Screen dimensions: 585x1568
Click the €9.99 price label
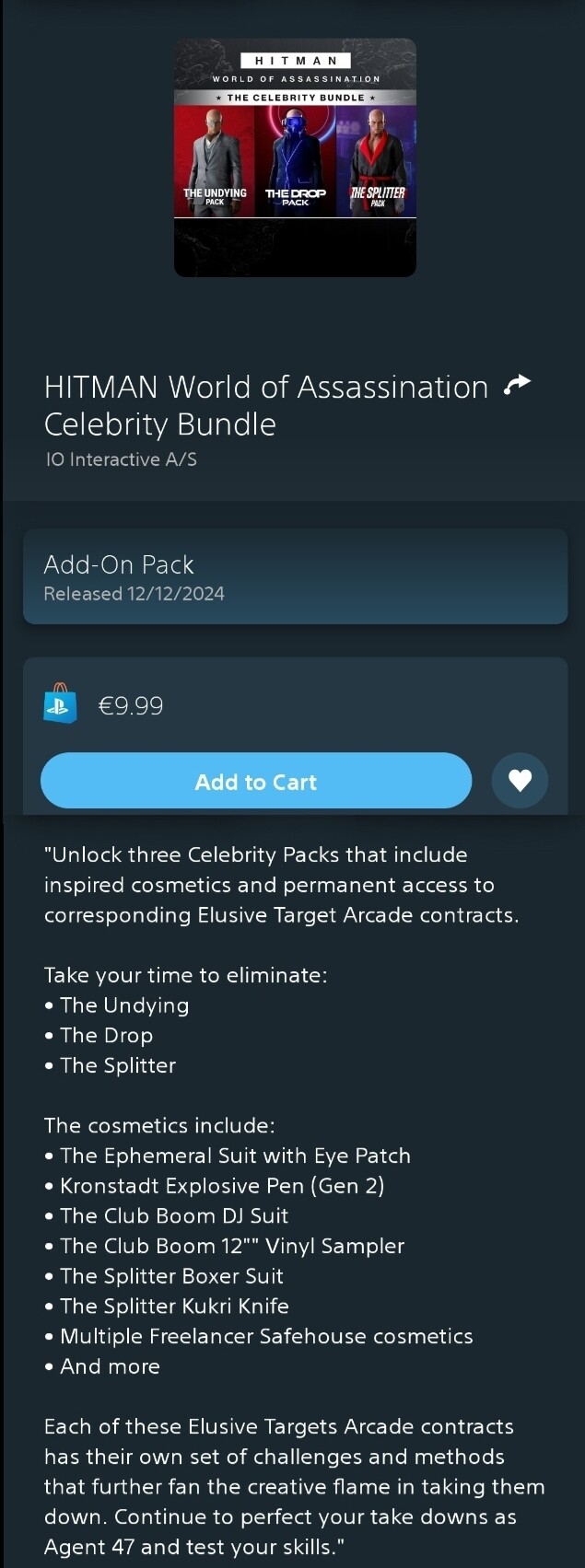coord(131,706)
